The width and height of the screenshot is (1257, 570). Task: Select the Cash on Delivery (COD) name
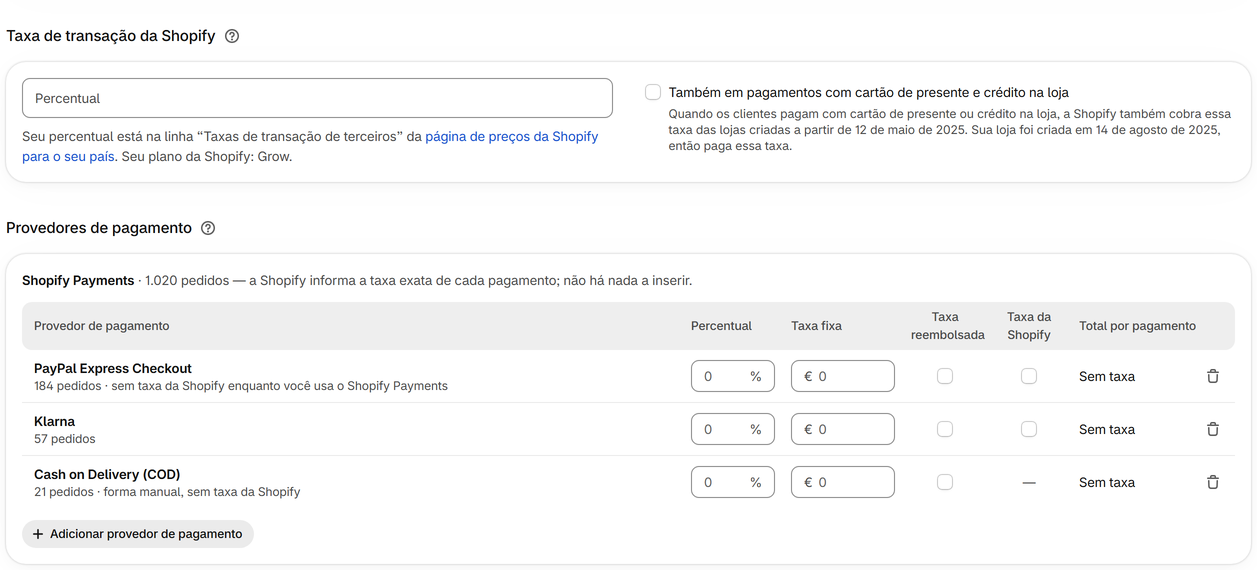pos(107,474)
